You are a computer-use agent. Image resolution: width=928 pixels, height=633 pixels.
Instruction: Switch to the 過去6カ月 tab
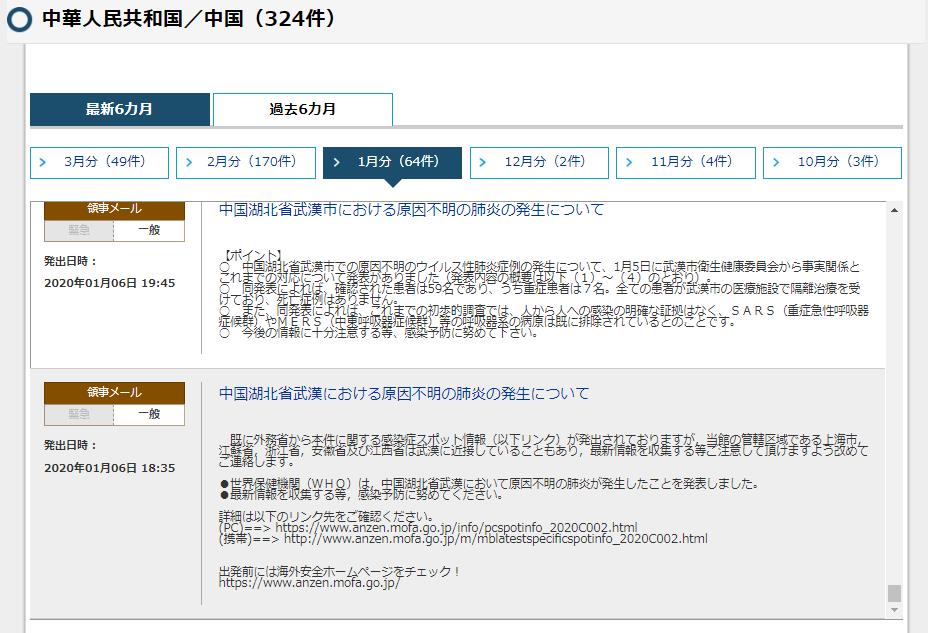[x=302, y=109]
